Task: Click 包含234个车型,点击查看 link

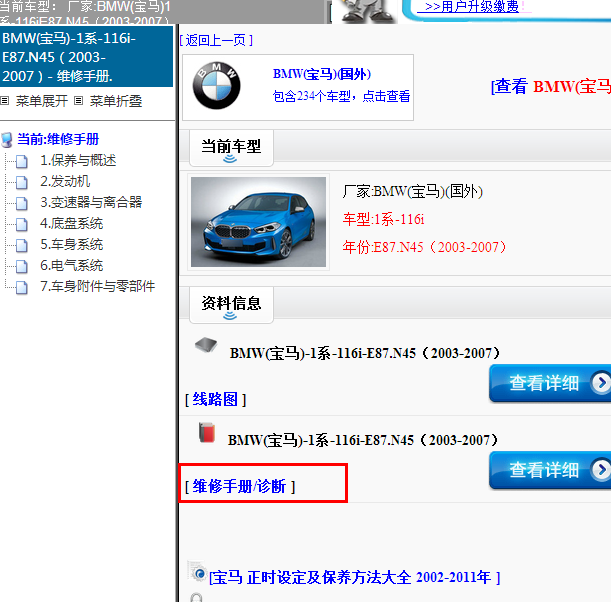Action: (341, 96)
